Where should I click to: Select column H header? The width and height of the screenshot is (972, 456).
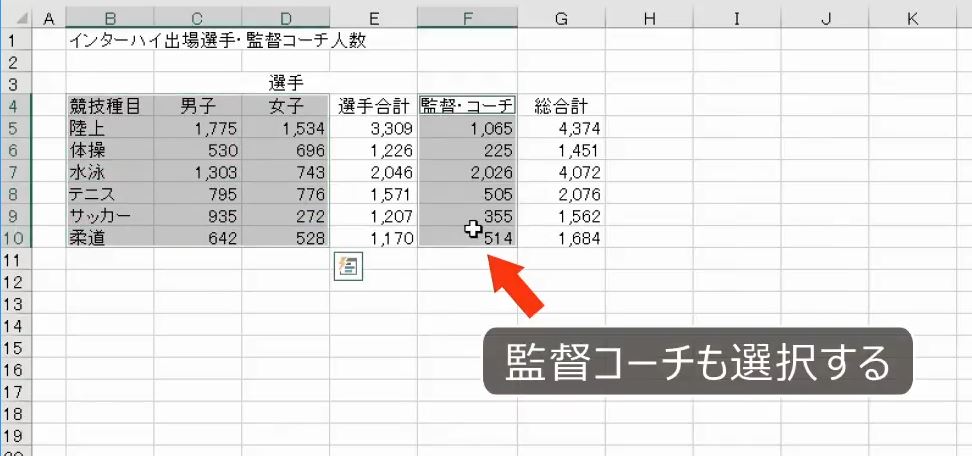tap(649, 19)
